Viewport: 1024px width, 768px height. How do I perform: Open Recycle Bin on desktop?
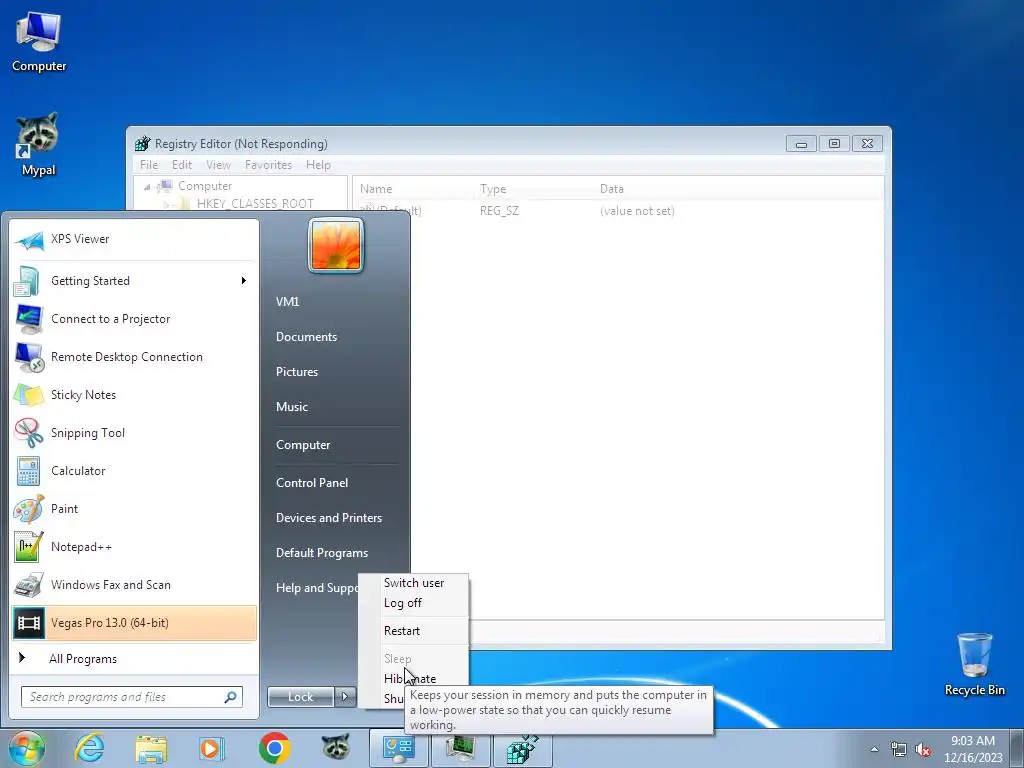974,664
